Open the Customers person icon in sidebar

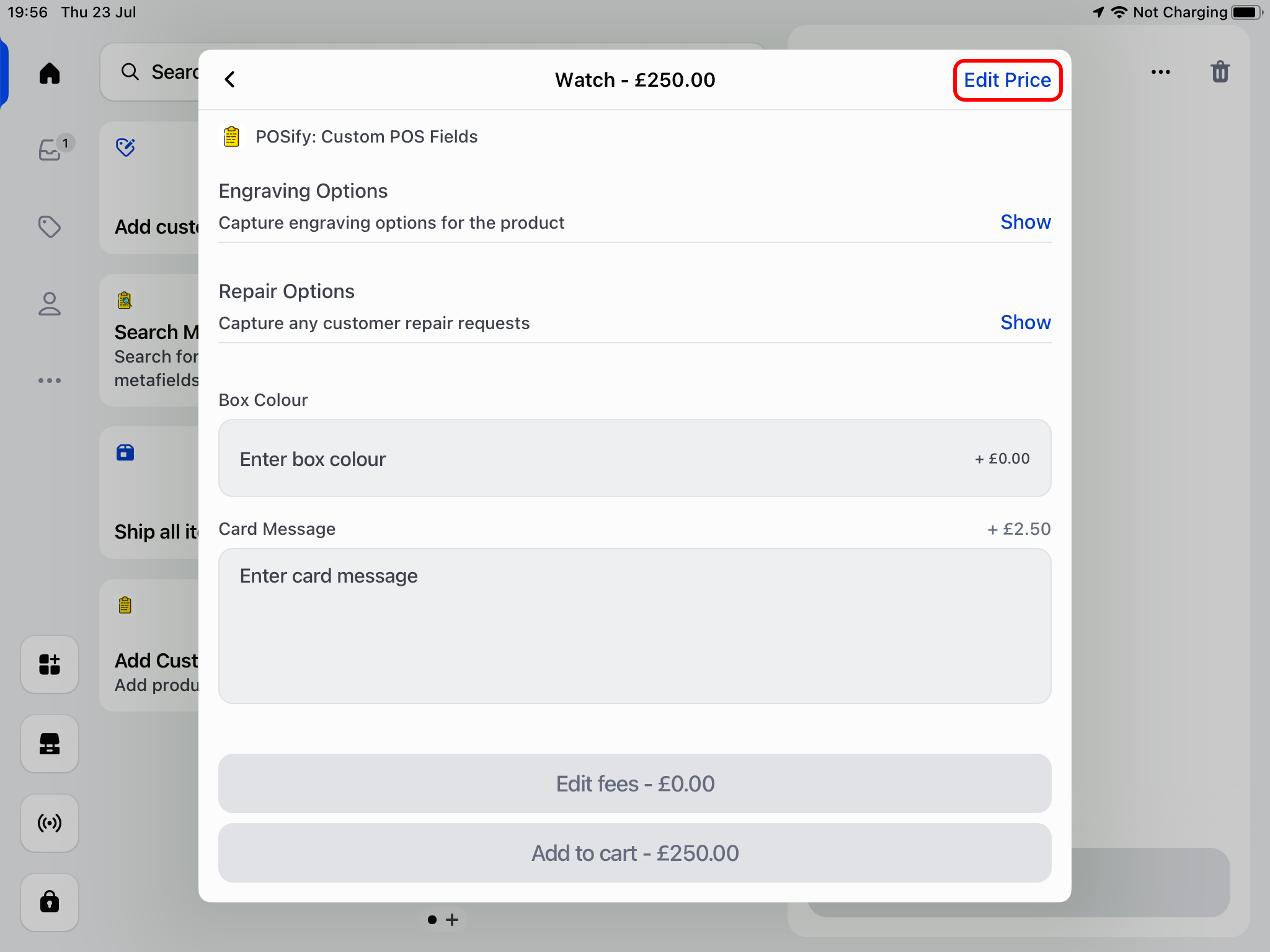tap(50, 304)
